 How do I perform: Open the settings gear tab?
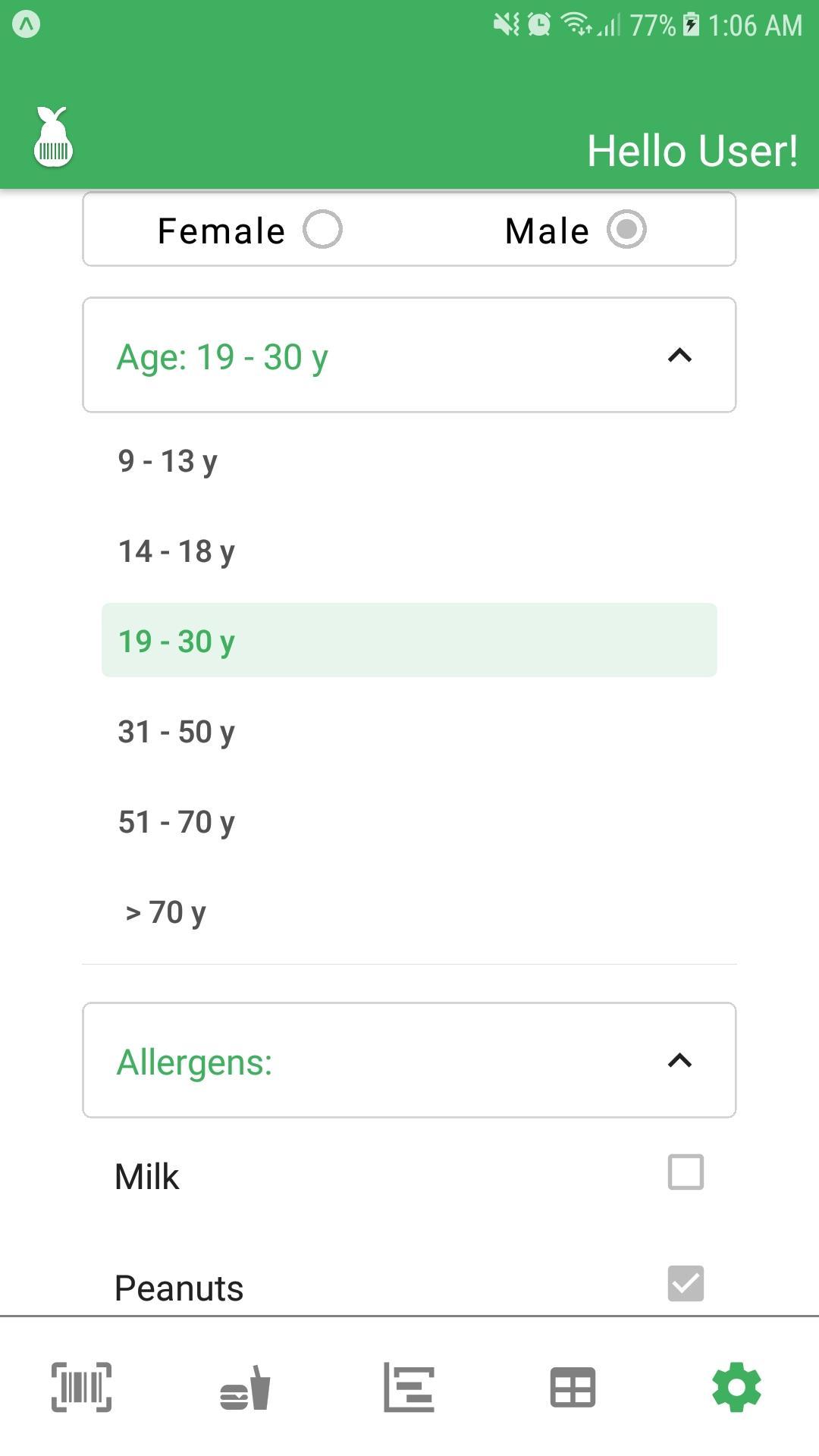pyautogui.click(x=736, y=1387)
